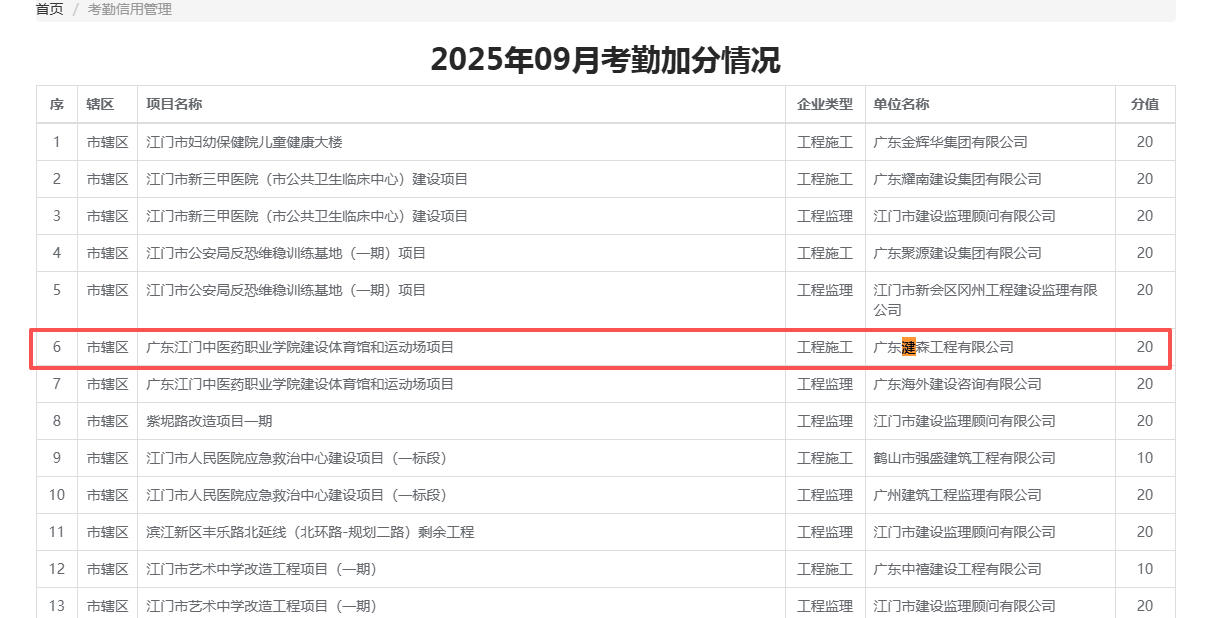Click the 2025年09月考勤加分情况 page heading
The image size is (1207, 618).
tap(605, 60)
